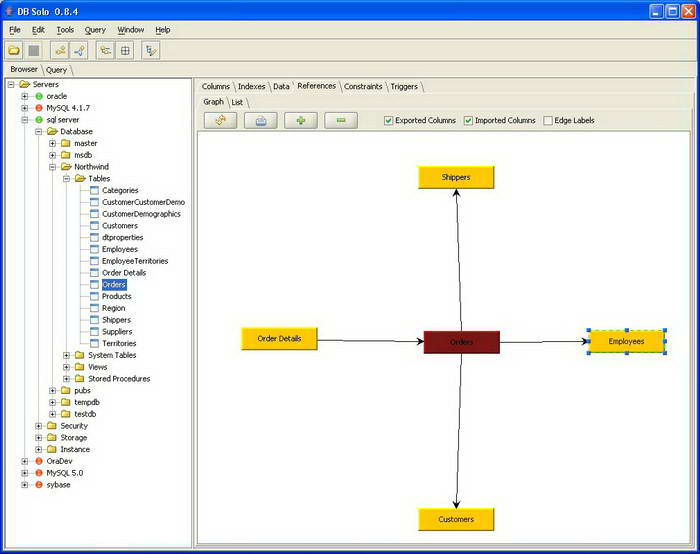The image size is (700, 554).
Task: Click the refresh graph button
Action: tap(220, 121)
